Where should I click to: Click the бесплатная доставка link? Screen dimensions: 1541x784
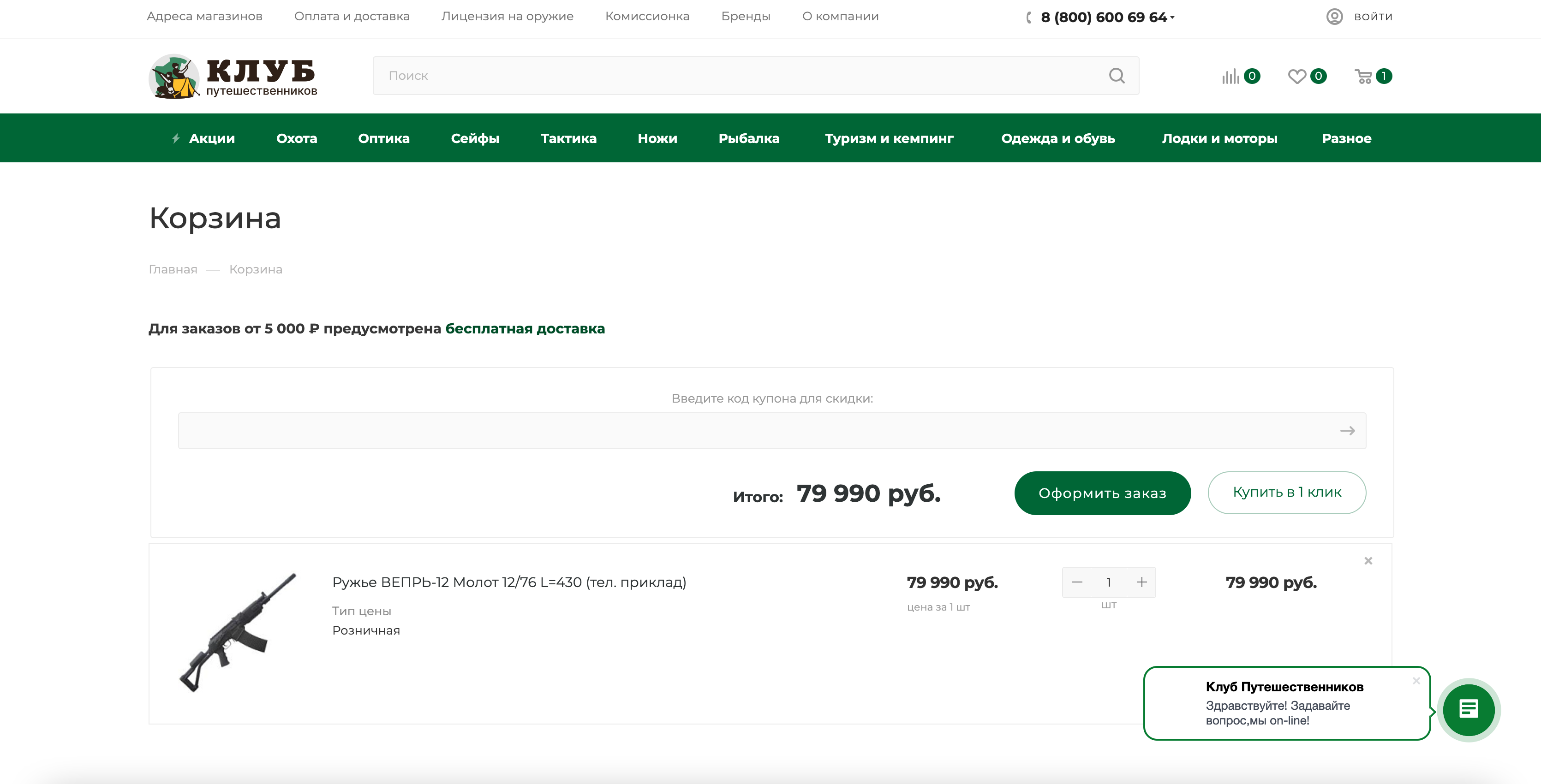point(525,329)
